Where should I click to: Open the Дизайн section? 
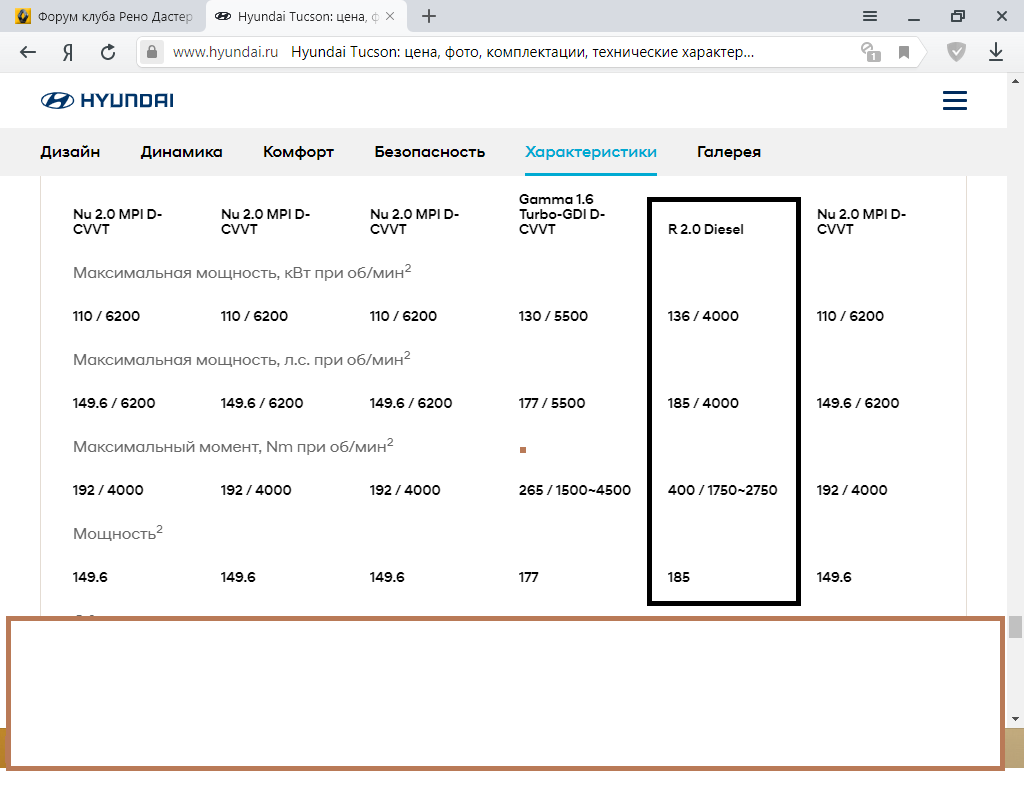(70, 152)
